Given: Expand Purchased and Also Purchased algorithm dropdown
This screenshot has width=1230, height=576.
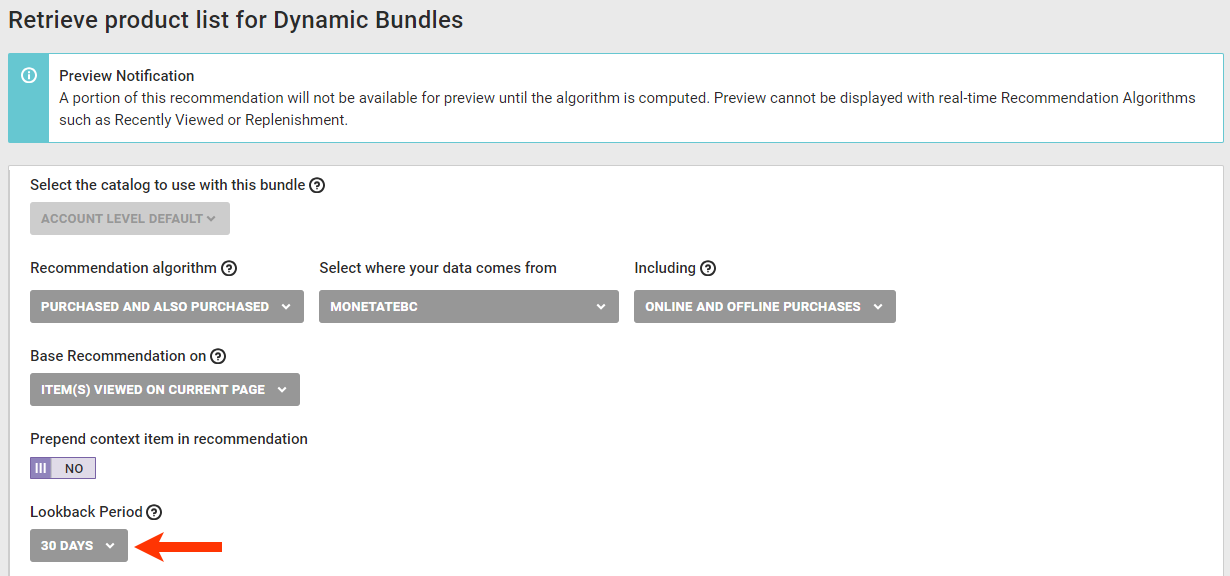Looking at the screenshot, I should coord(166,307).
